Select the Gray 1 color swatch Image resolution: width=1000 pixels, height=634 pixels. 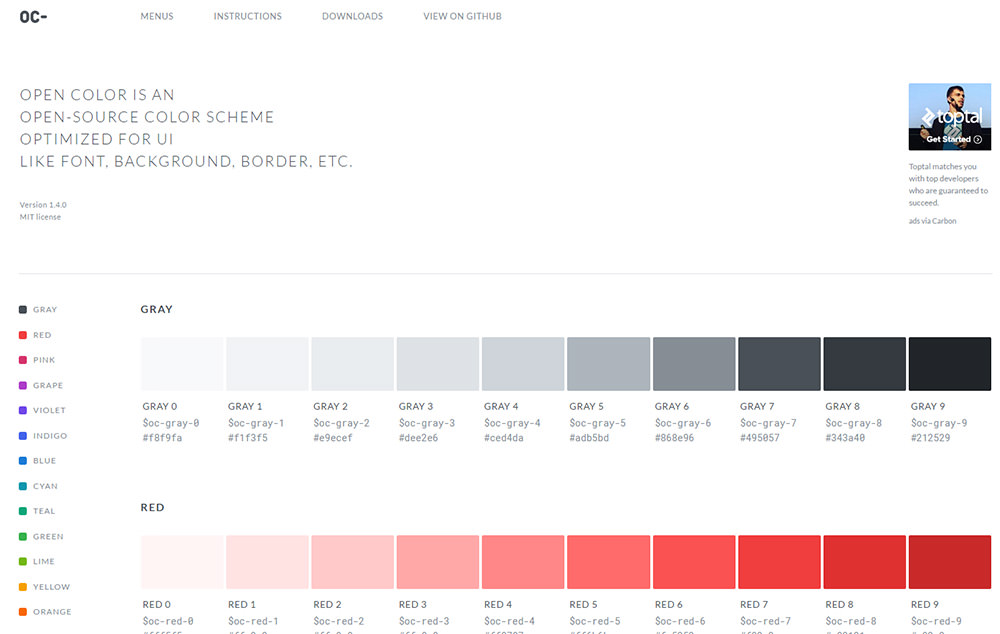pos(267,364)
